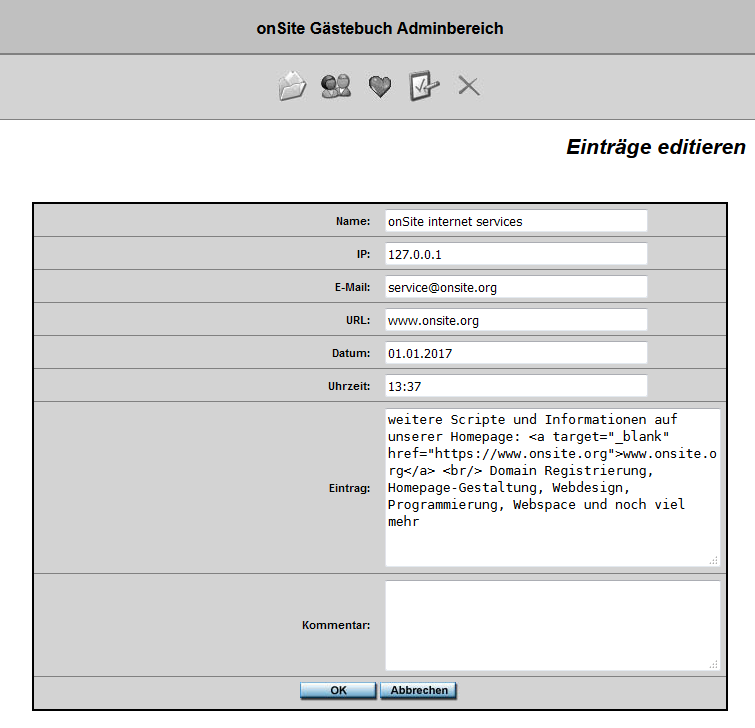755x728 pixels.
Task: Click the 'onSite Gästebuch Adminbereich' title
Action: tap(379, 28)
